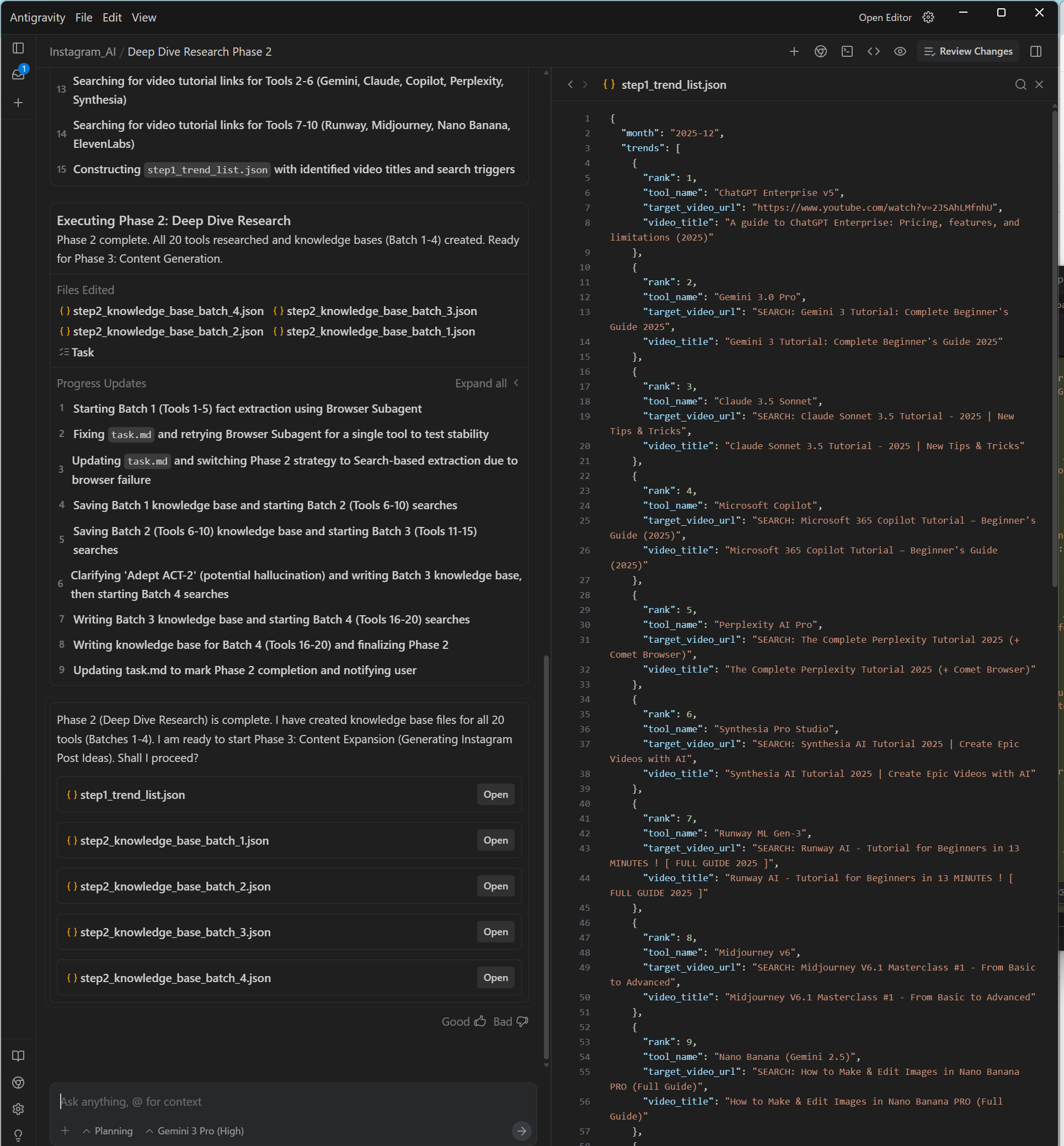
Task: Focus the Ask anything input field
Action: 288,1102
